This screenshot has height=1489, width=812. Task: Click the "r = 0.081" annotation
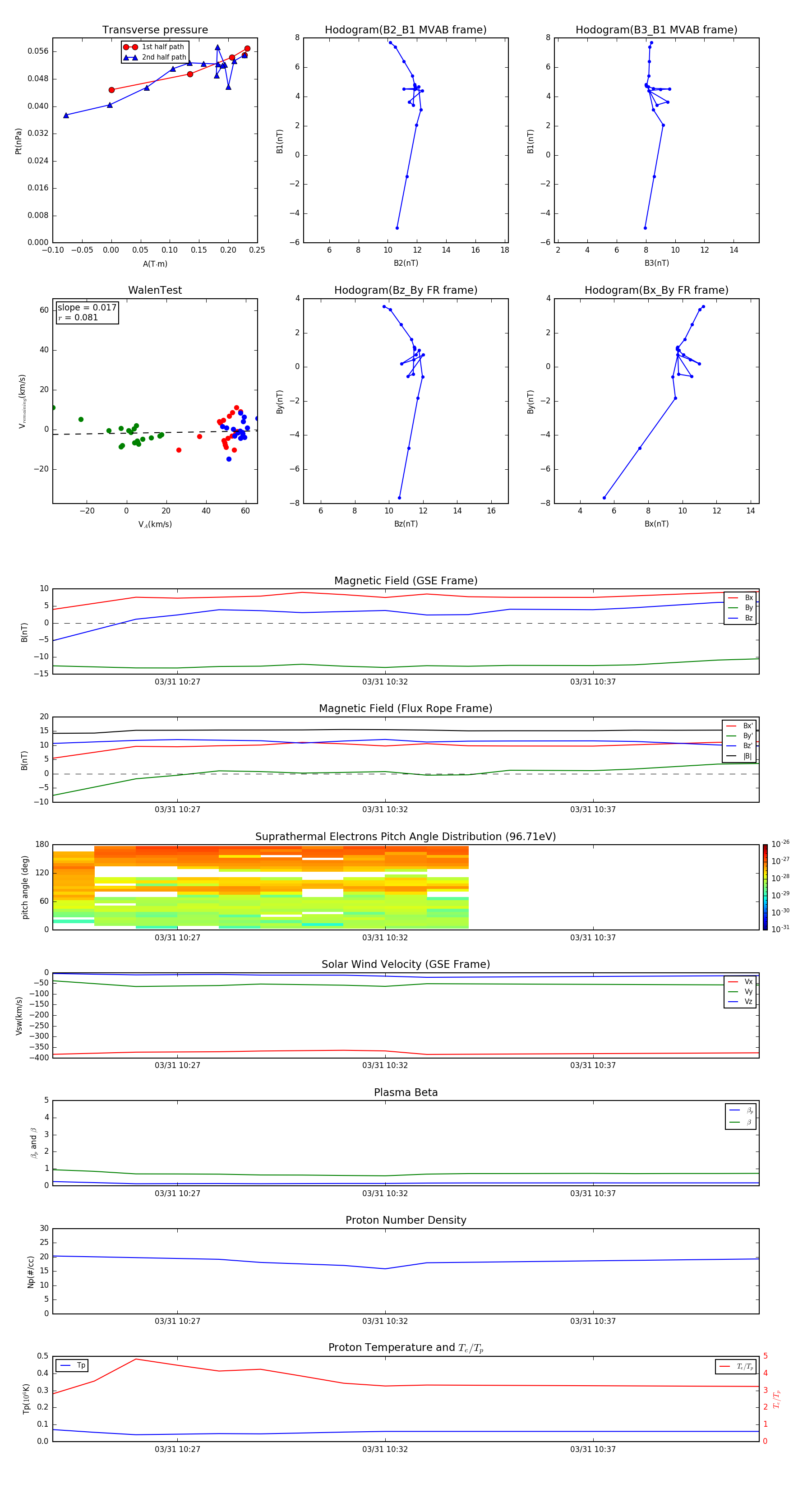(78, 317)
